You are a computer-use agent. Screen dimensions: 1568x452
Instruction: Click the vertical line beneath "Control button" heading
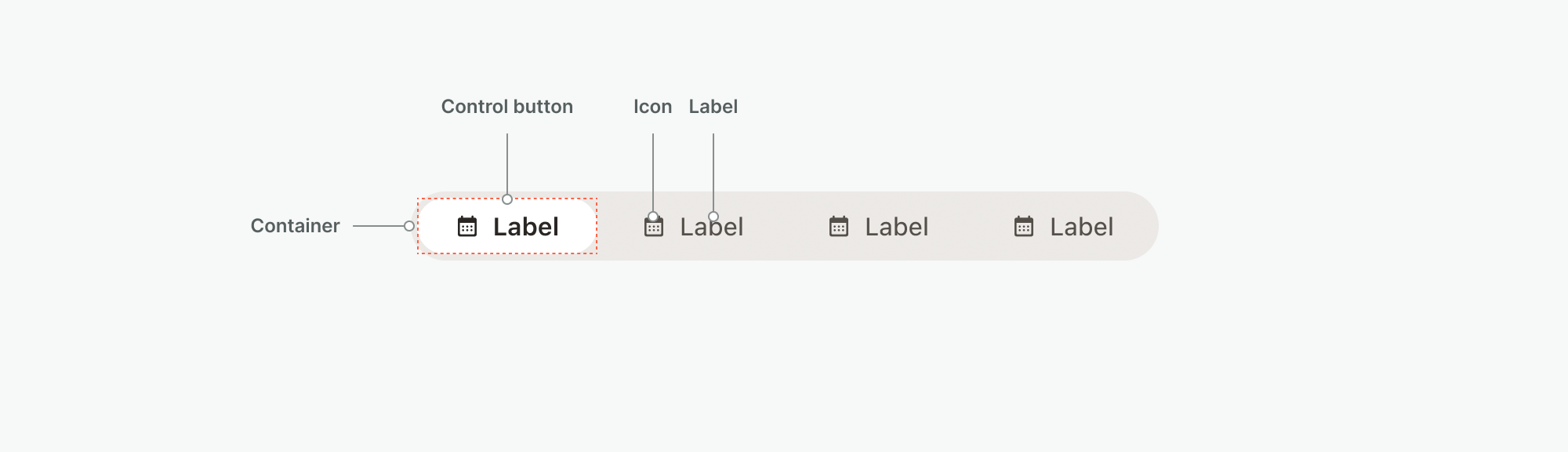point(507,163)
